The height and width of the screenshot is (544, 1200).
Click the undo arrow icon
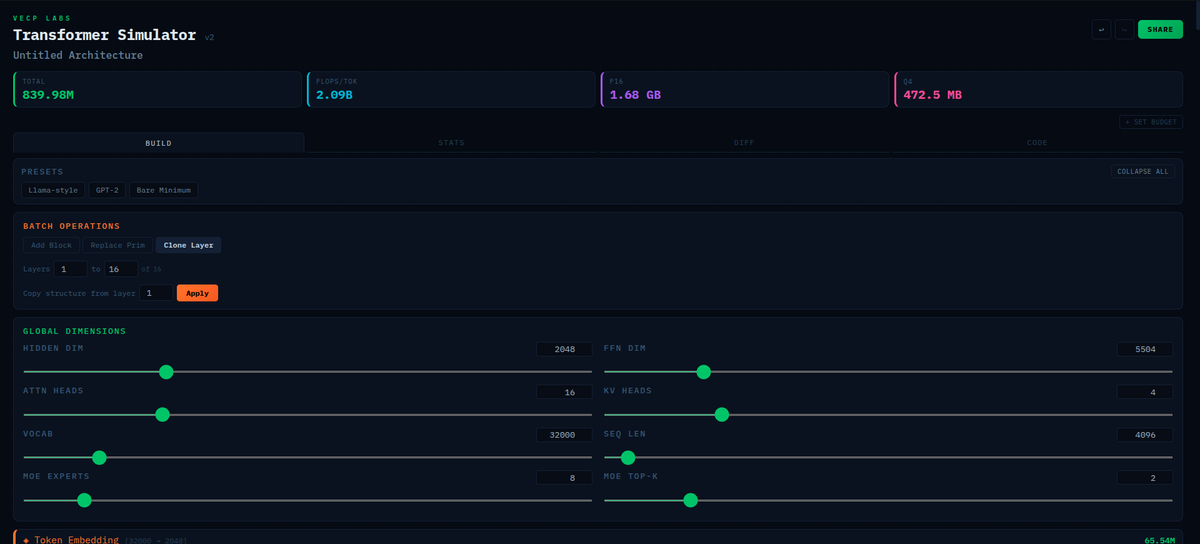point(1101,29)
